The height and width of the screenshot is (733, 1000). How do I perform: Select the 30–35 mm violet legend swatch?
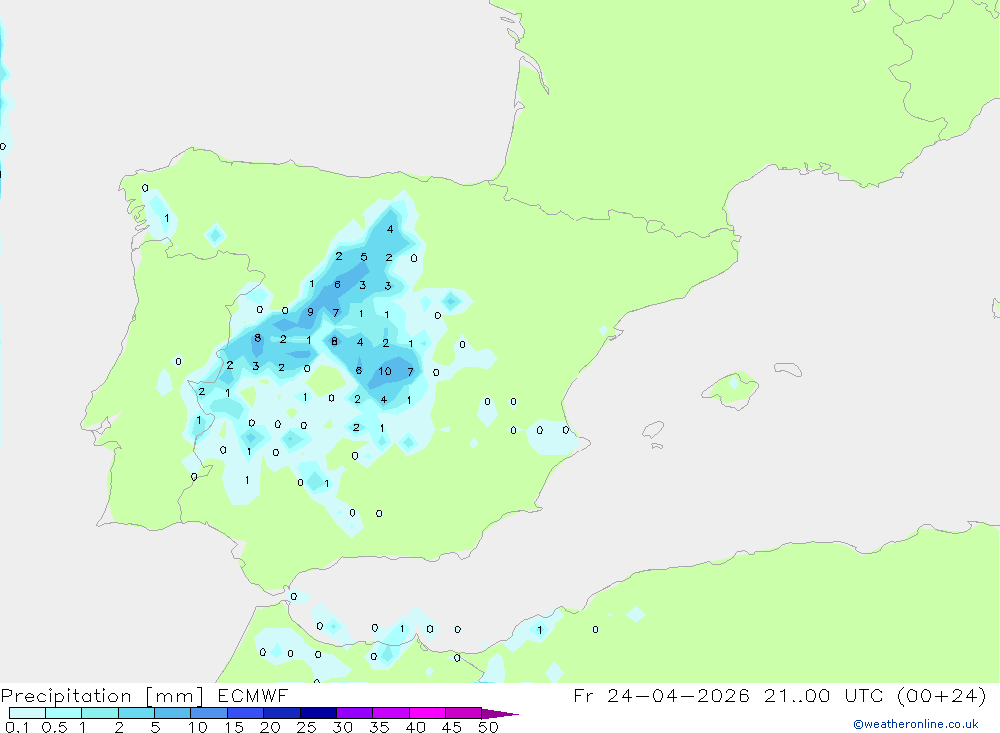[x=354, y=713]
